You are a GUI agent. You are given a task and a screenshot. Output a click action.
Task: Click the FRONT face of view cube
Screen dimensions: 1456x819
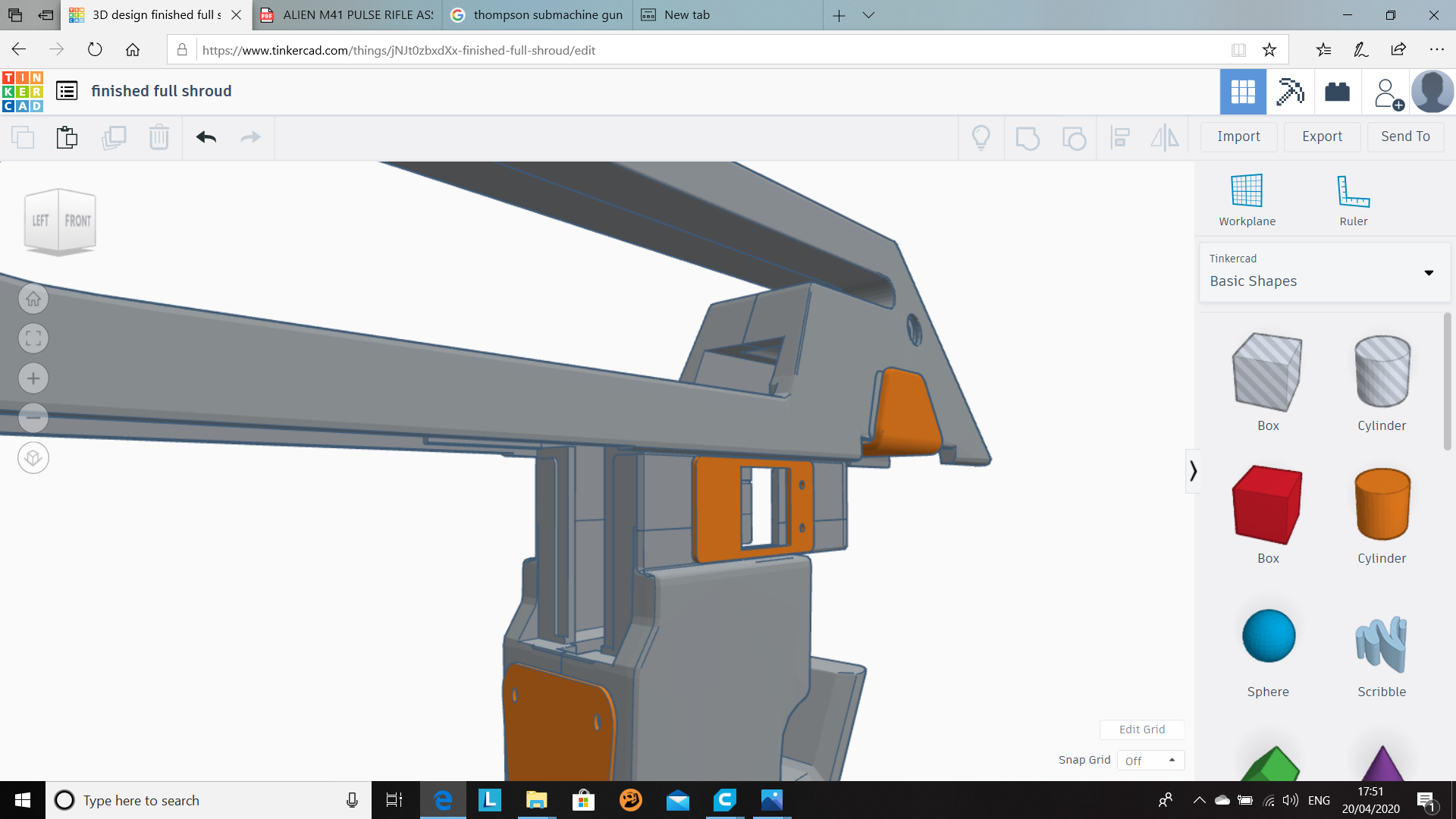(x=77, y=221)
